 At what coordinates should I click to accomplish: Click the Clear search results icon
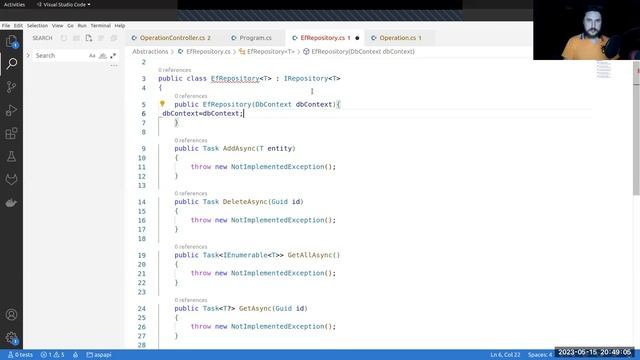pos(76,38)
